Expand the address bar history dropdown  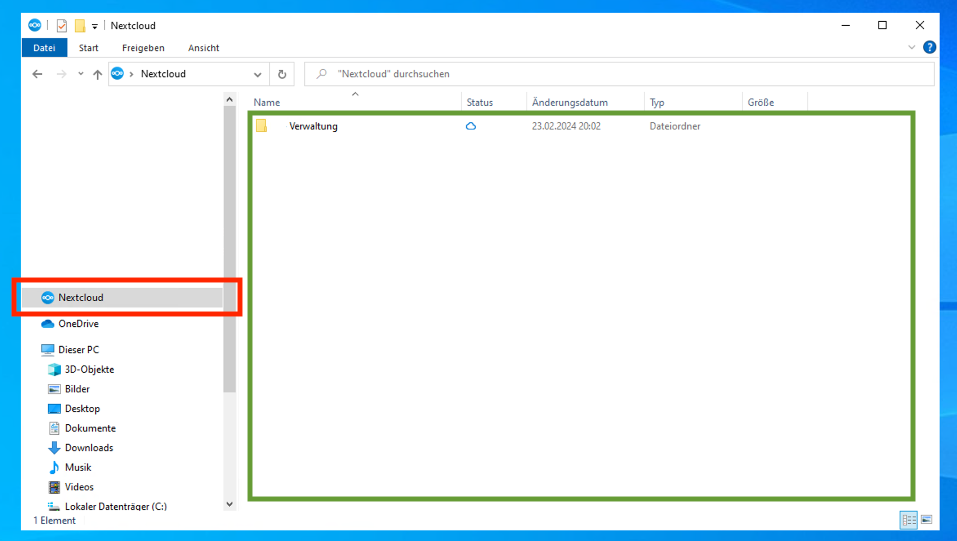(258, 74)
